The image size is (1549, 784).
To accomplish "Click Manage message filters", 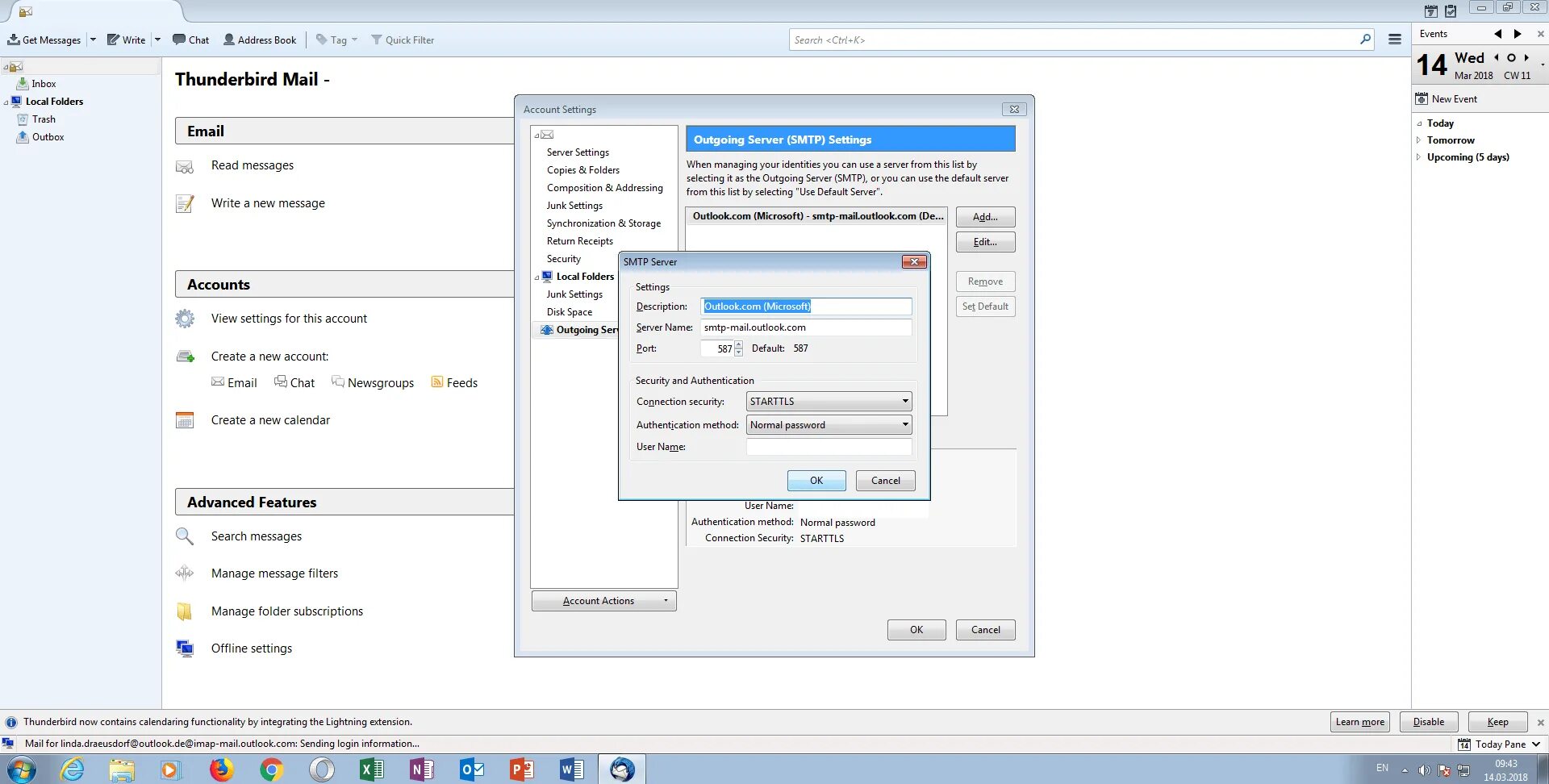I will click(274, 573).
